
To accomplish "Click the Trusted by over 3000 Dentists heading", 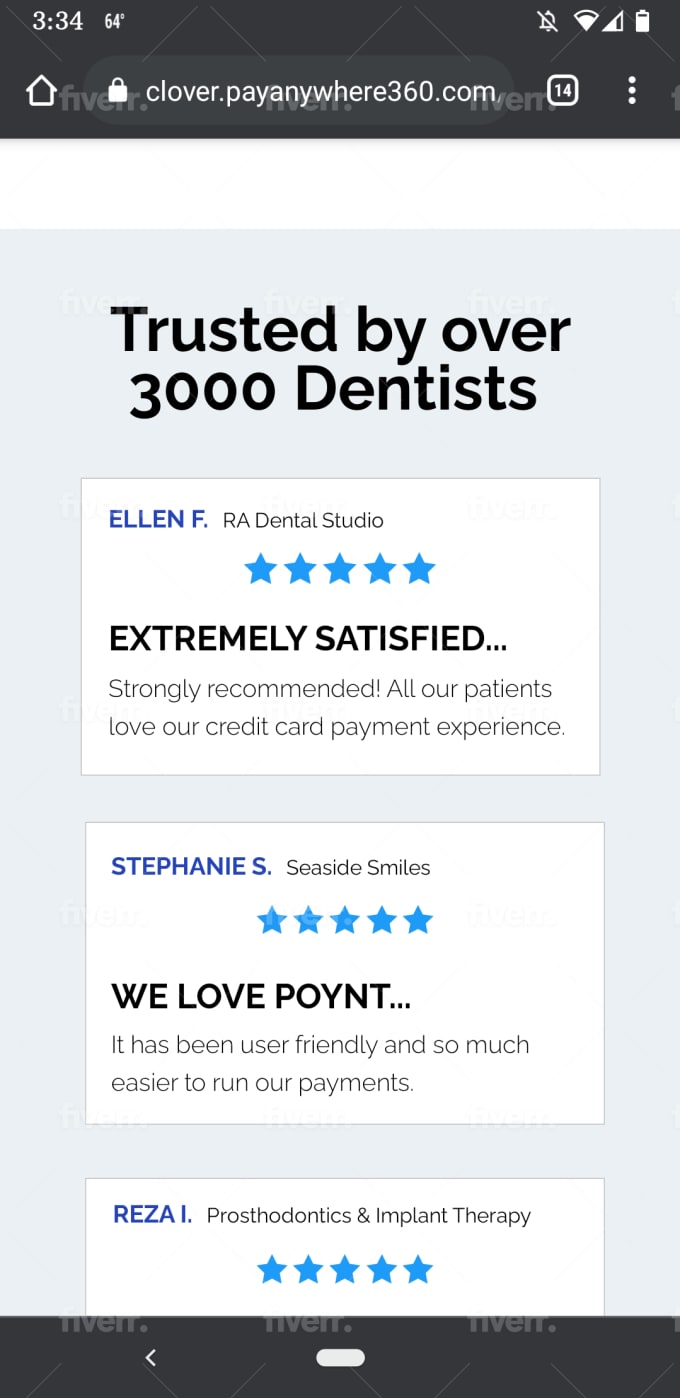I will click(340, 360).
